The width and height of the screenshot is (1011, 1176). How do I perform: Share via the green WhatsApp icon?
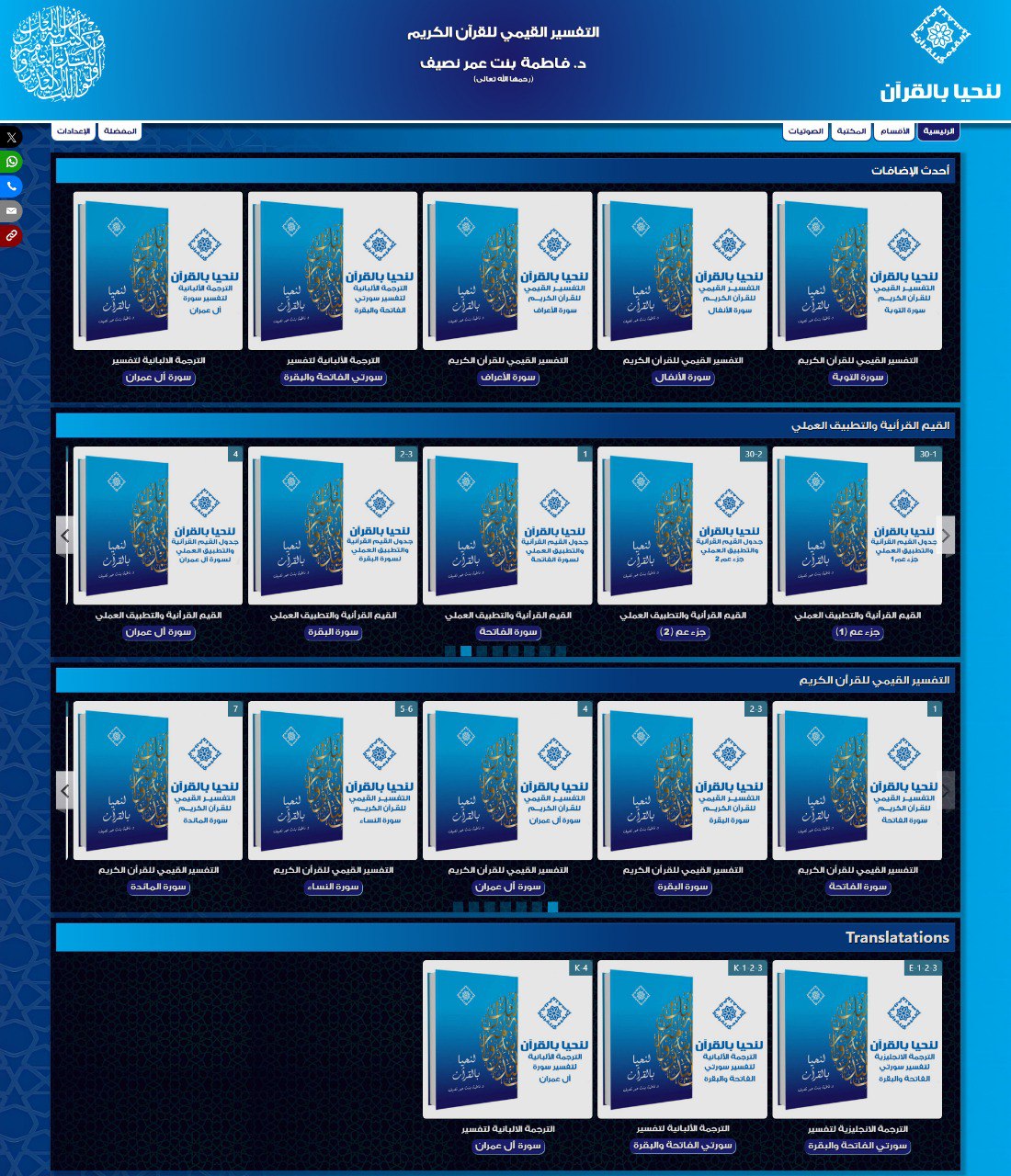(11, 162)
